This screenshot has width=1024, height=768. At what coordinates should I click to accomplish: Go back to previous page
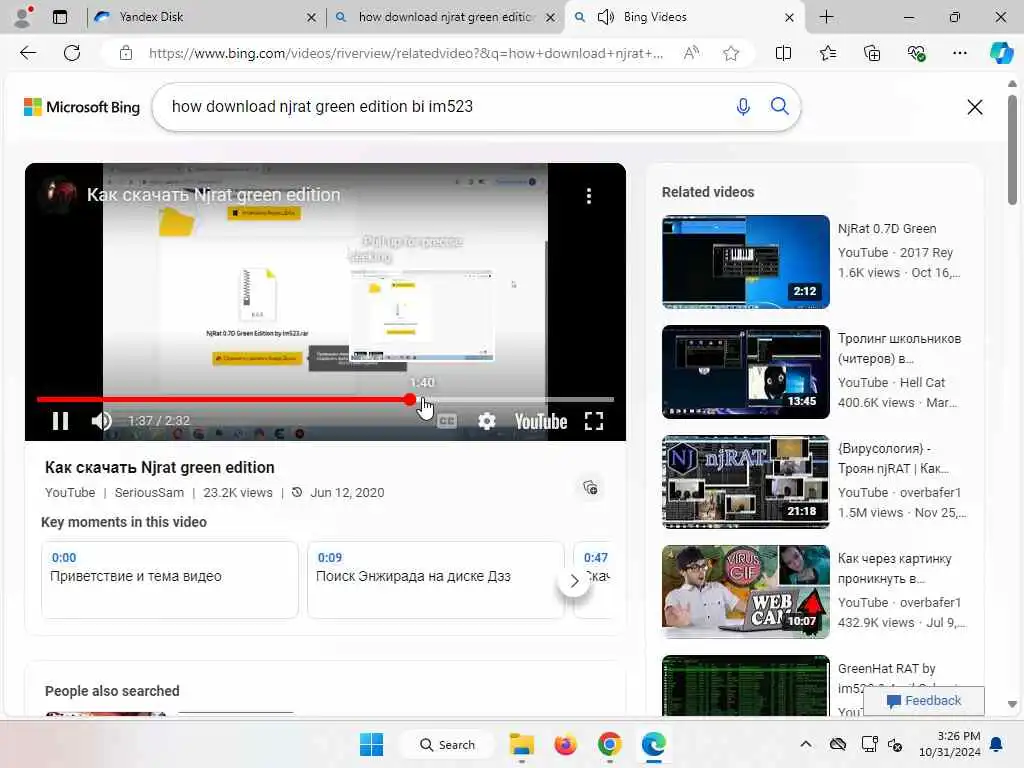coord(28,53)
